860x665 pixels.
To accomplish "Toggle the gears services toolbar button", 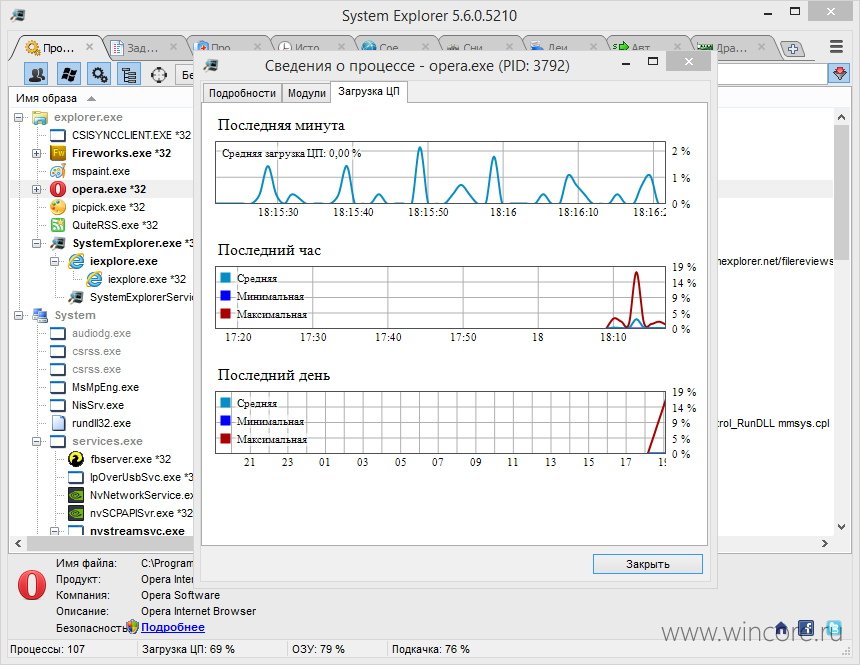I will [x=99, y=74].
